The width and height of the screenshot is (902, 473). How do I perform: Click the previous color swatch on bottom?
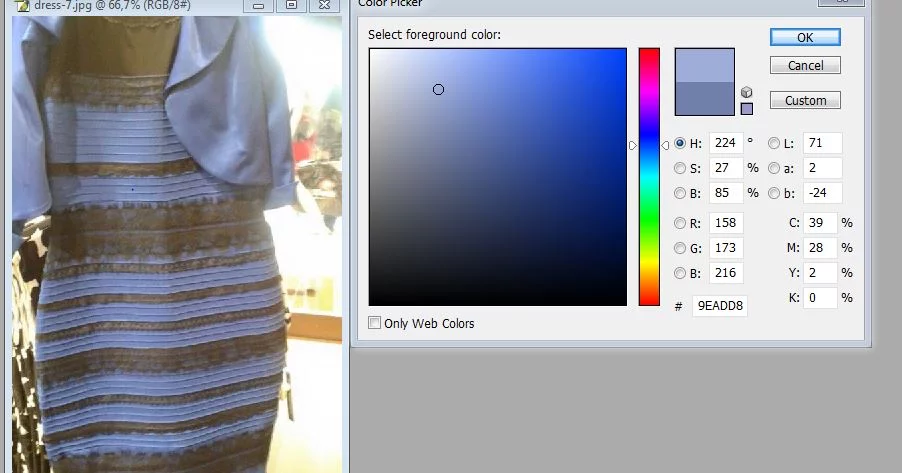(704, 98)
